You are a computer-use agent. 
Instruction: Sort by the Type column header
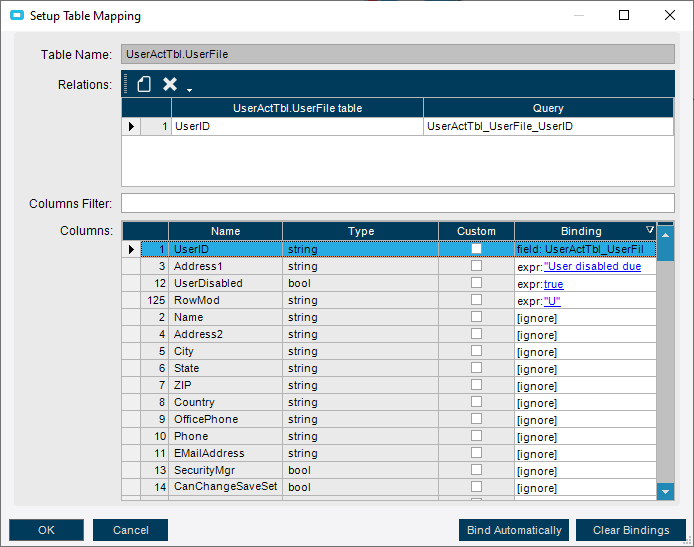[361, 231]
